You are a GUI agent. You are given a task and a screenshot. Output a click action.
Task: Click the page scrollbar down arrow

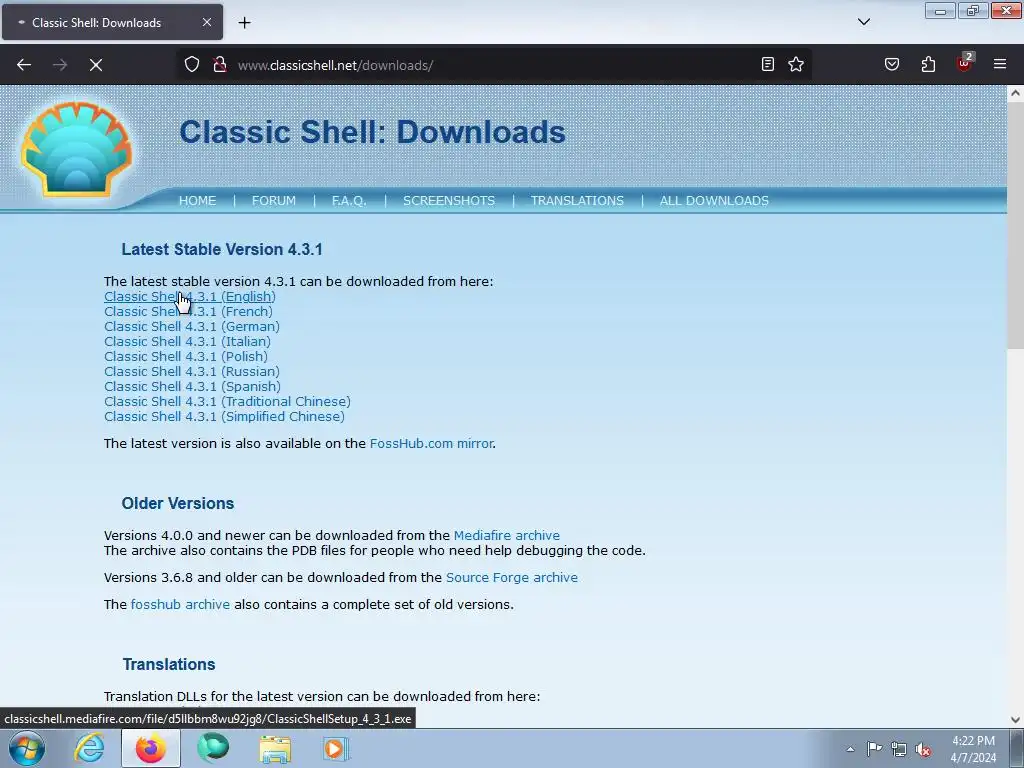click(1015, 719)
